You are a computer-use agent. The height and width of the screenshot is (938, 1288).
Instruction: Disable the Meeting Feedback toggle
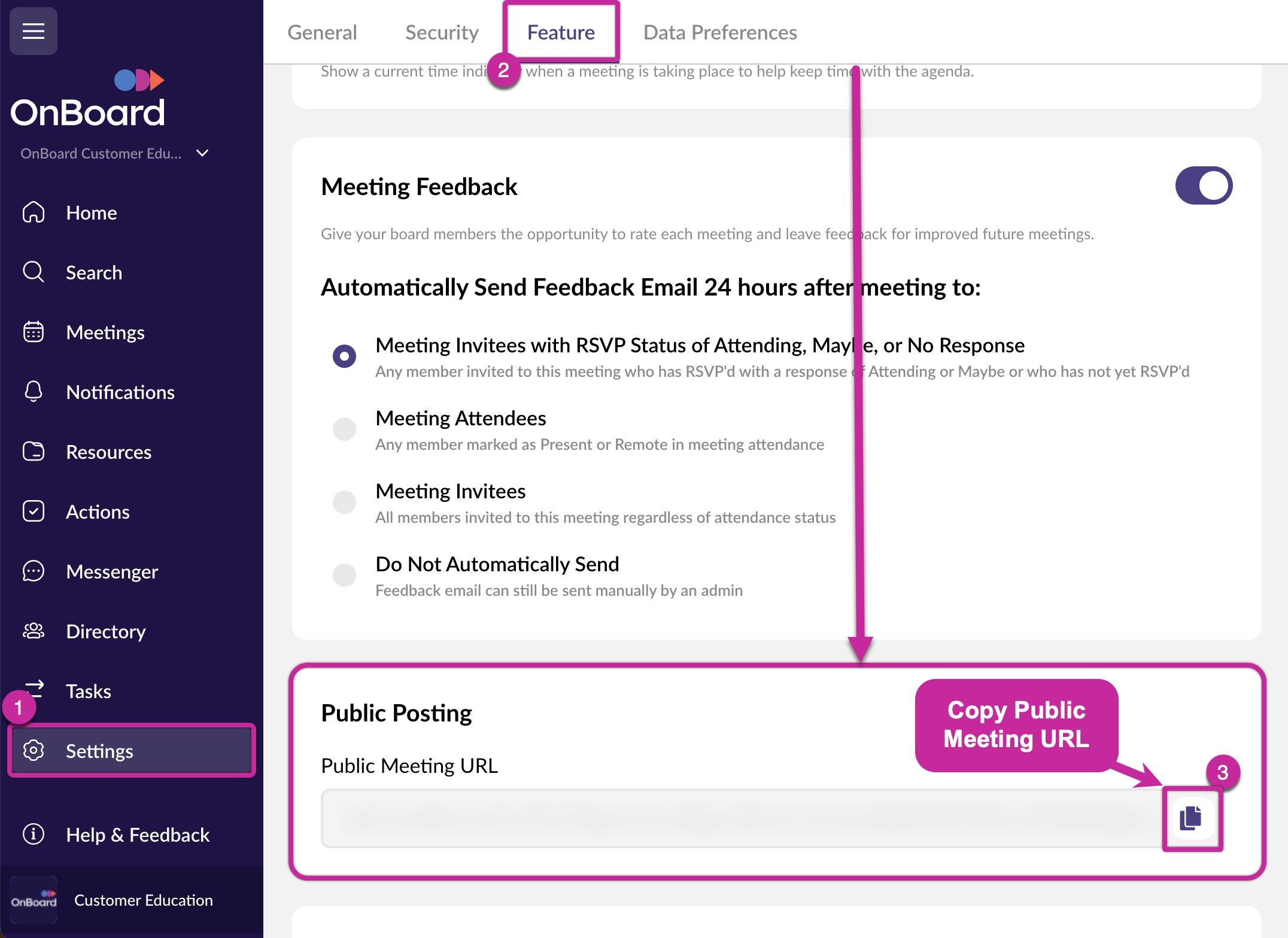[1203, 186]
